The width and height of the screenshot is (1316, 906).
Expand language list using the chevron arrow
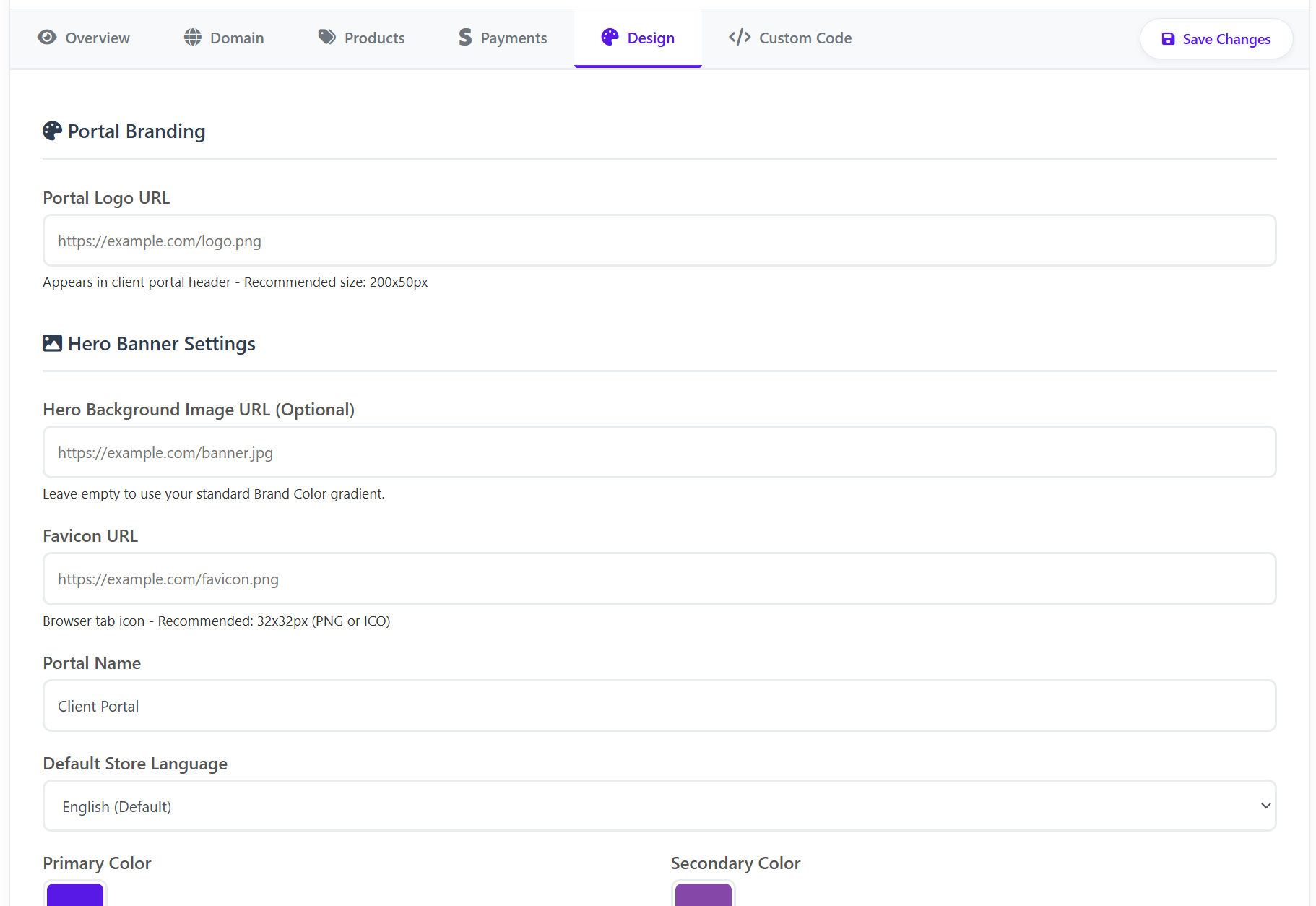tap(1265, 806)
